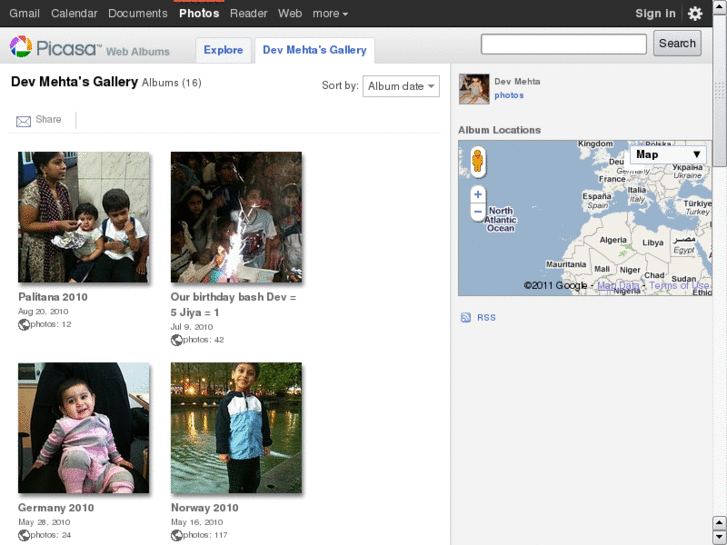Click the Sign in link

(655, 14)
